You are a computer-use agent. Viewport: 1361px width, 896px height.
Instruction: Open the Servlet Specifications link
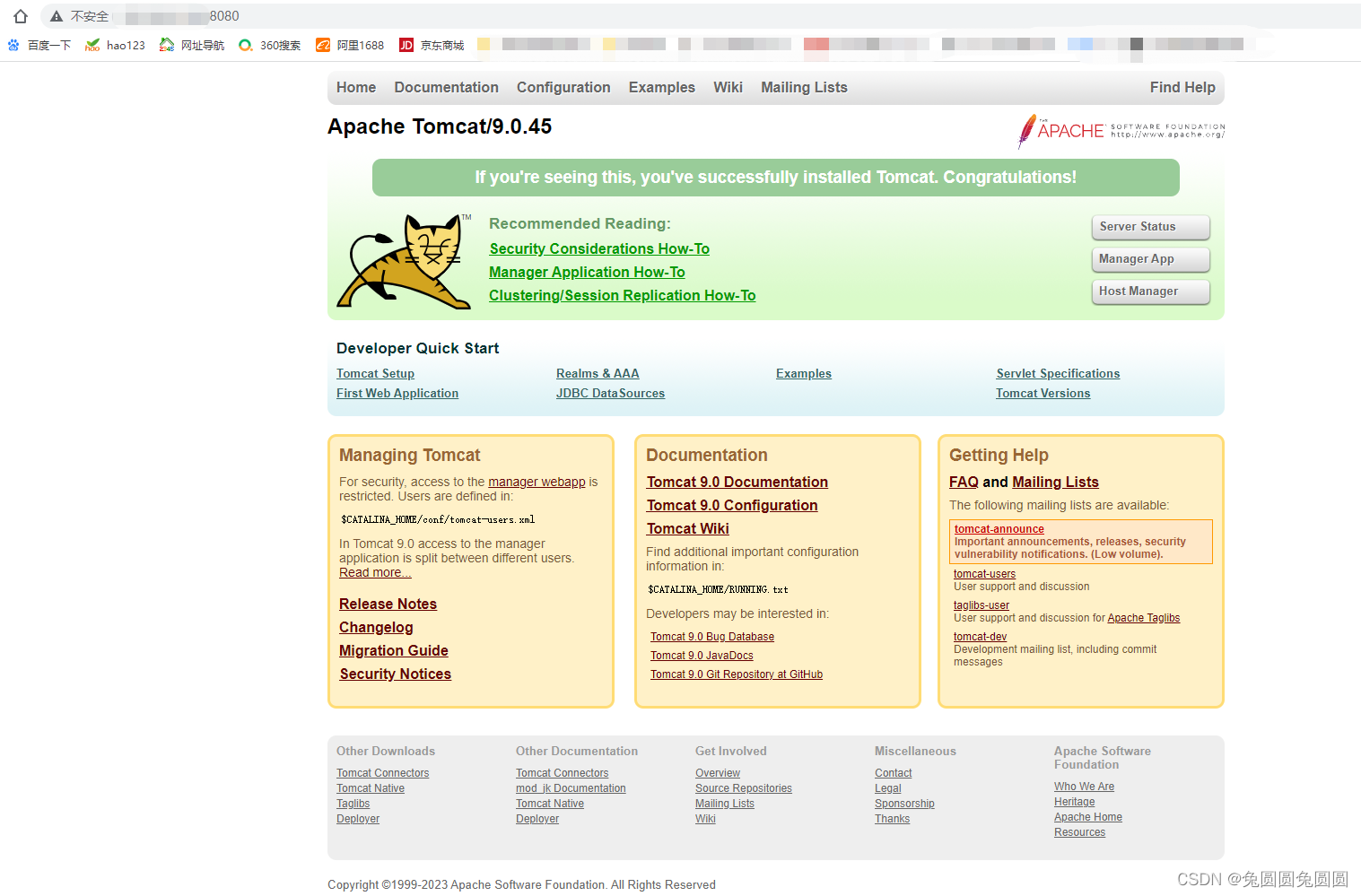(1058, 373)
